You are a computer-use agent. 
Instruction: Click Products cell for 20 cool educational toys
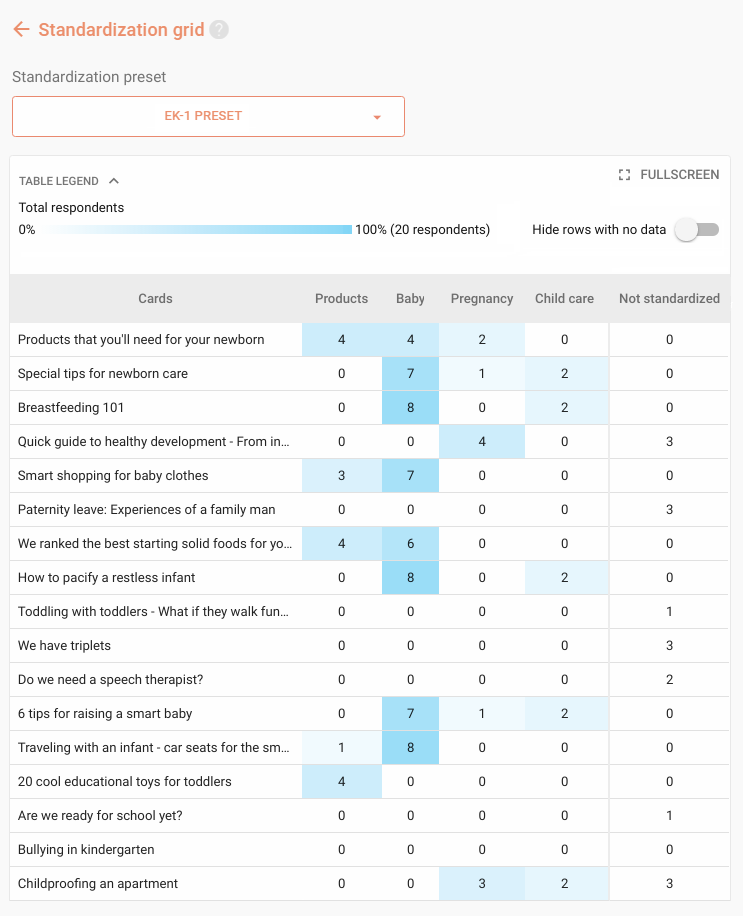342,782
